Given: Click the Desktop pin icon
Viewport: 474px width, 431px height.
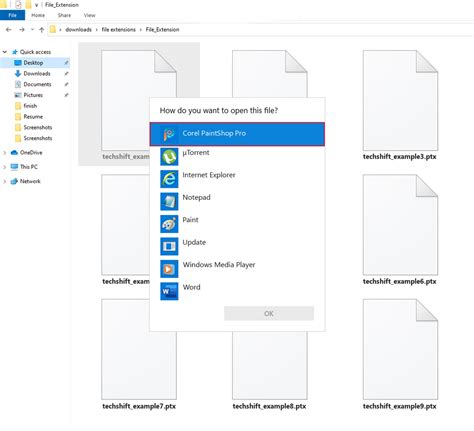Looking at the screenshot, I should click(66, 63).
